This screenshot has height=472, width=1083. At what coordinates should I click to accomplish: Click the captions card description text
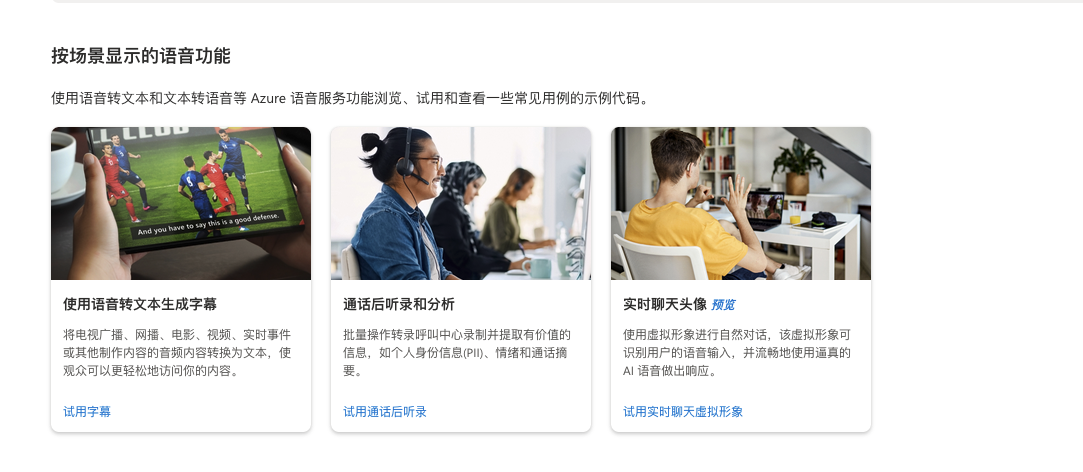click(178, 353)
